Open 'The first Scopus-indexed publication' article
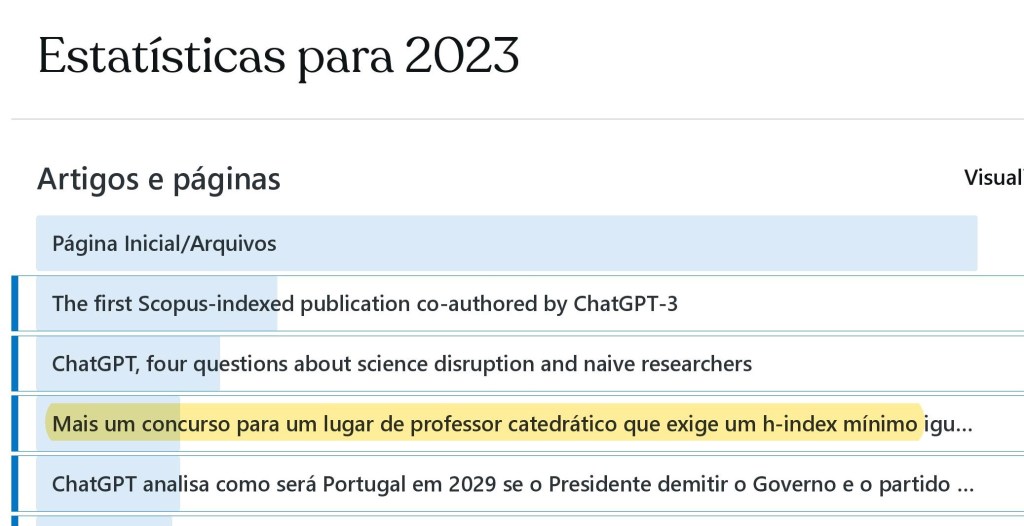Screen dimensions: 1024x526 pos(364,304)
